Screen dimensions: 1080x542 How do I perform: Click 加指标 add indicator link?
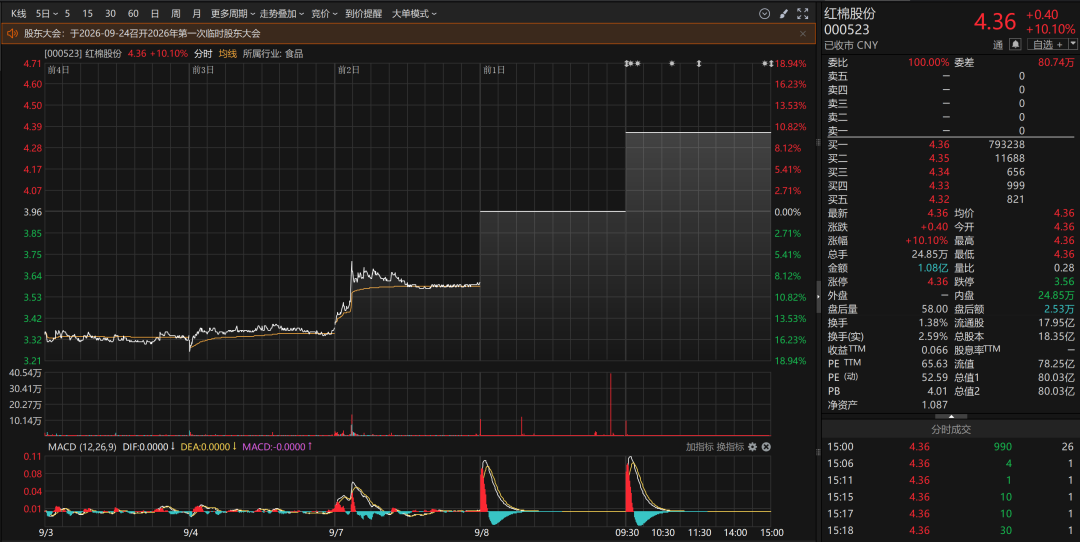699,447
